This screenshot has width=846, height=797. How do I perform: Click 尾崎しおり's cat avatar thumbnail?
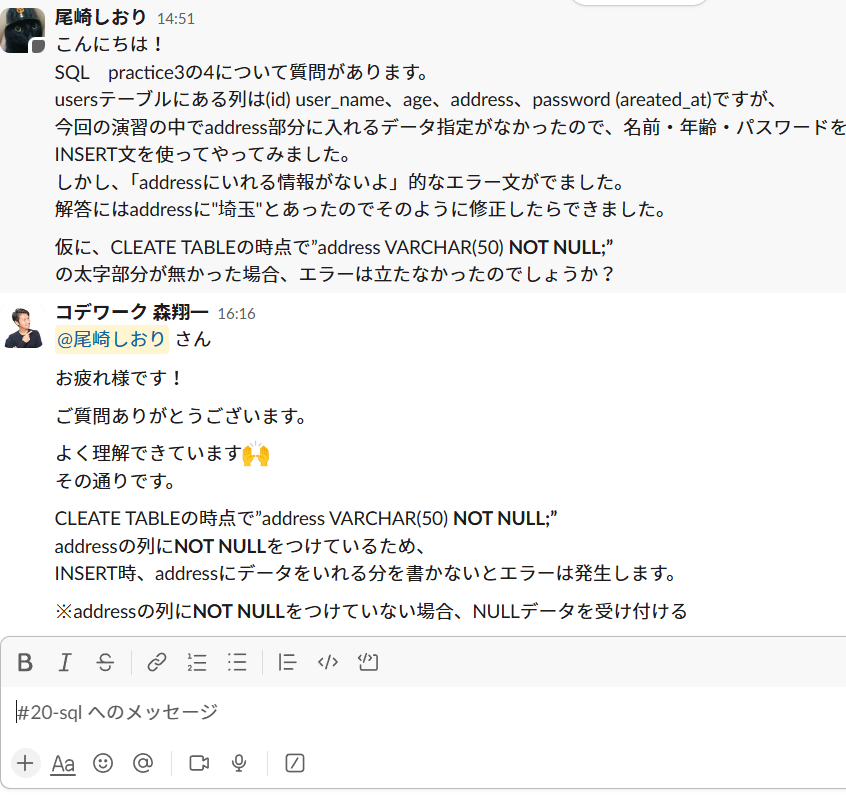[x=23, y=30]
